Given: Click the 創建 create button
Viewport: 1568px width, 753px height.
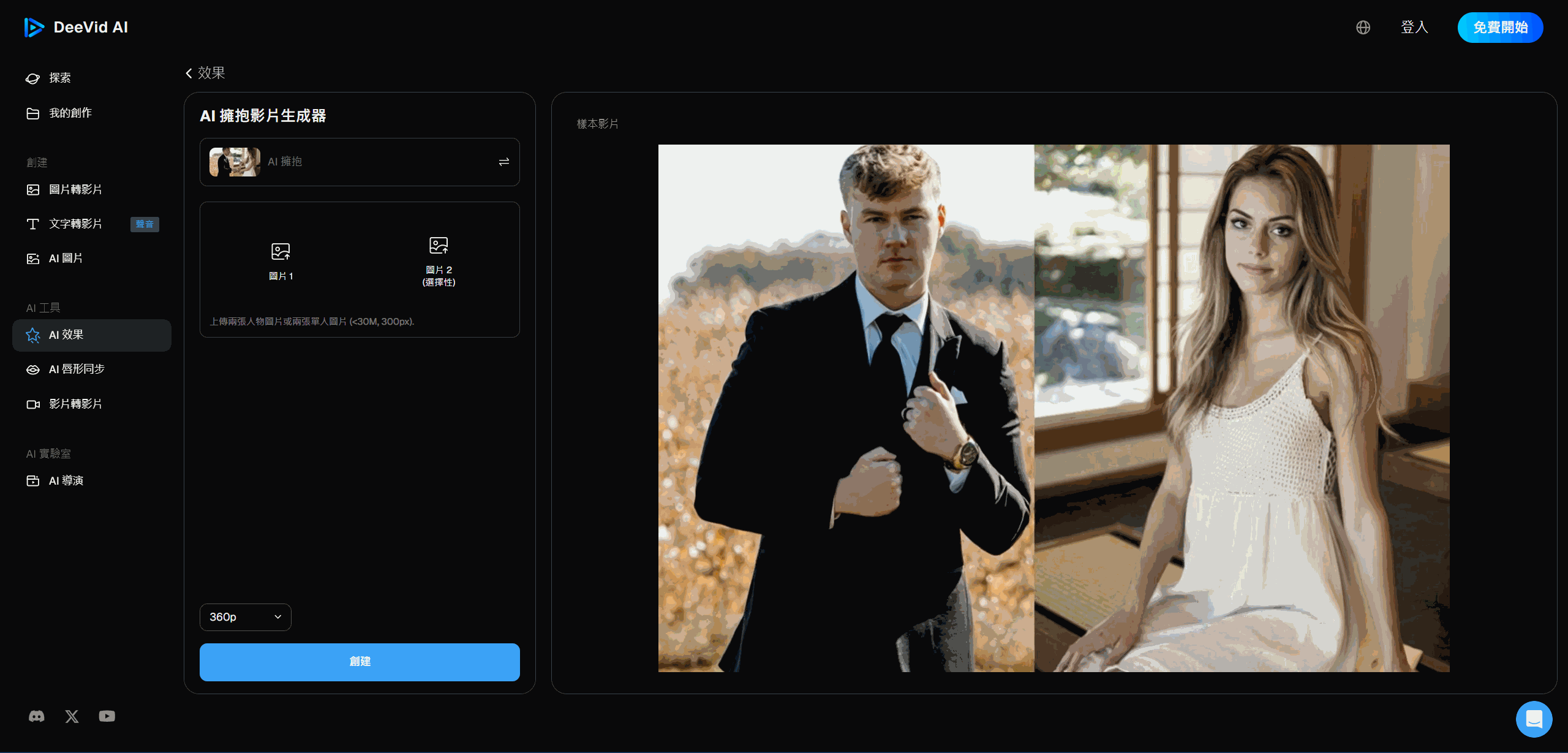Looking at the screenshot, I should coord(360,662).
